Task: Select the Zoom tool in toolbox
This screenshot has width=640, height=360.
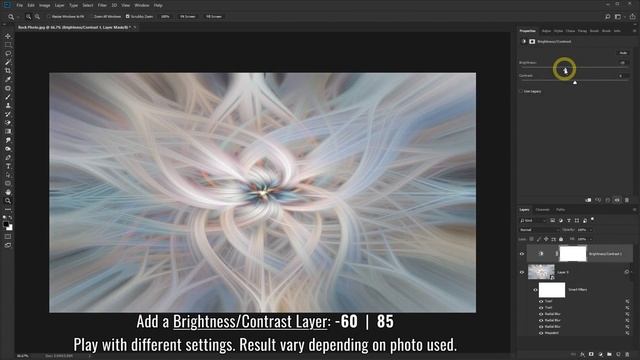Action: [8, 200]
